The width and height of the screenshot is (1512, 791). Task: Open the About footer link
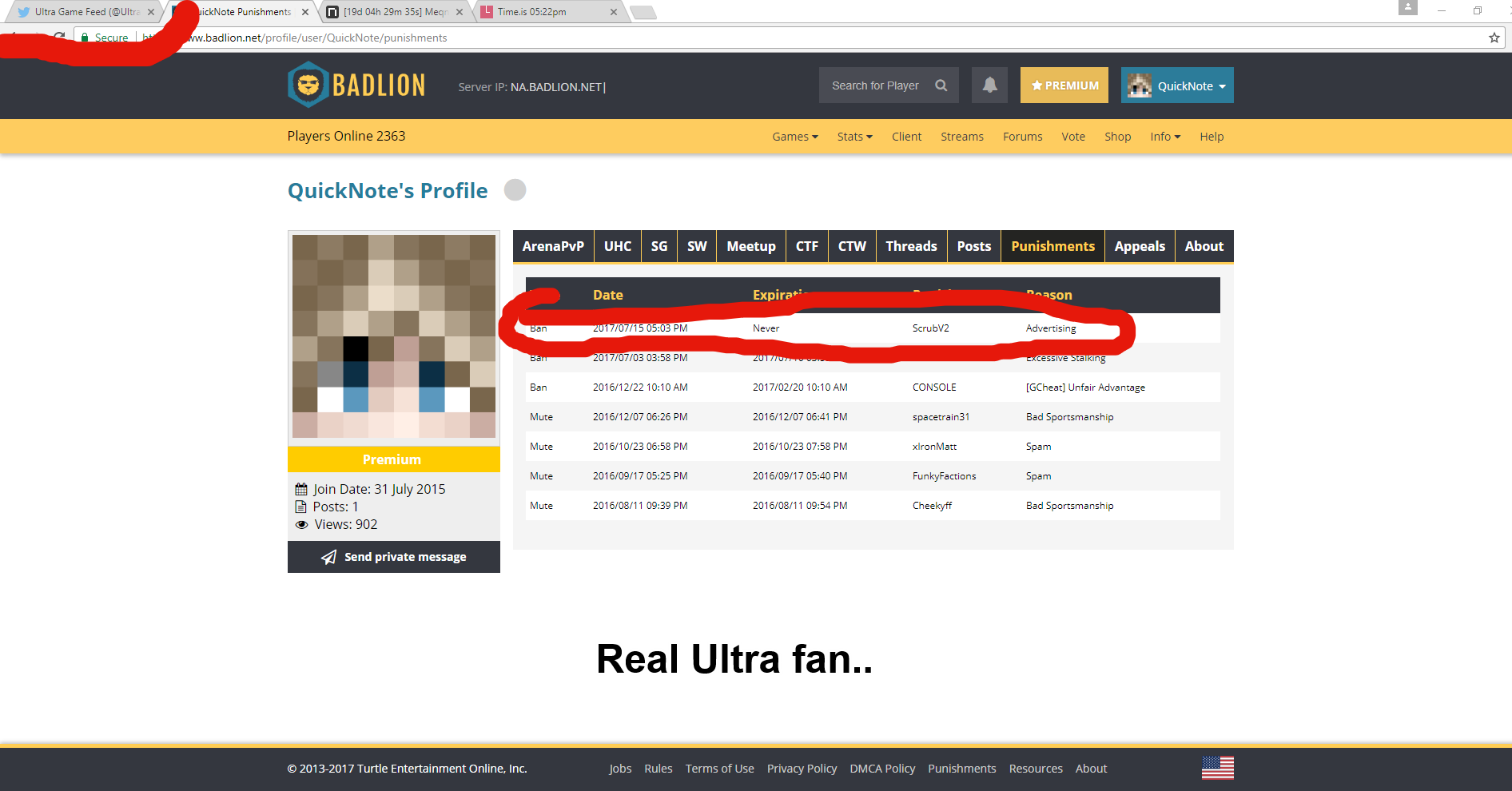click(x=1092, y=769)
